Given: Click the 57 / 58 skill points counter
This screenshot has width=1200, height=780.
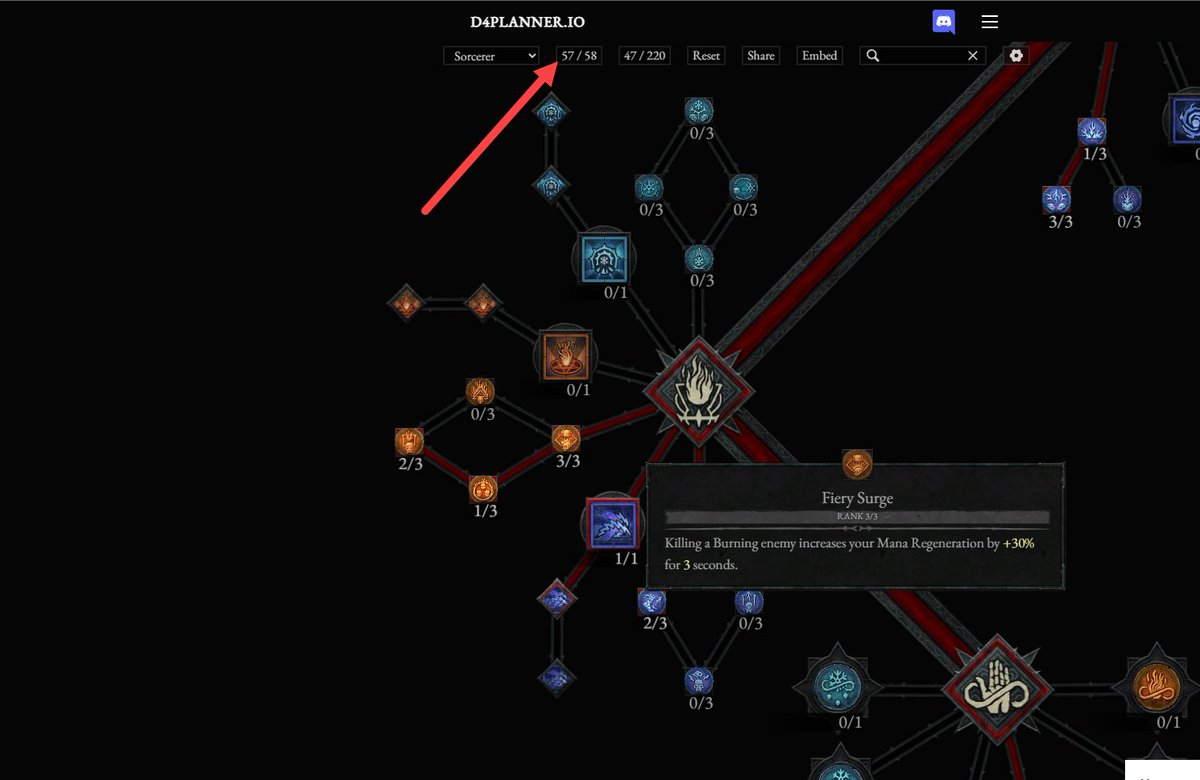Looking at the screenshot, I should (579, 56).
